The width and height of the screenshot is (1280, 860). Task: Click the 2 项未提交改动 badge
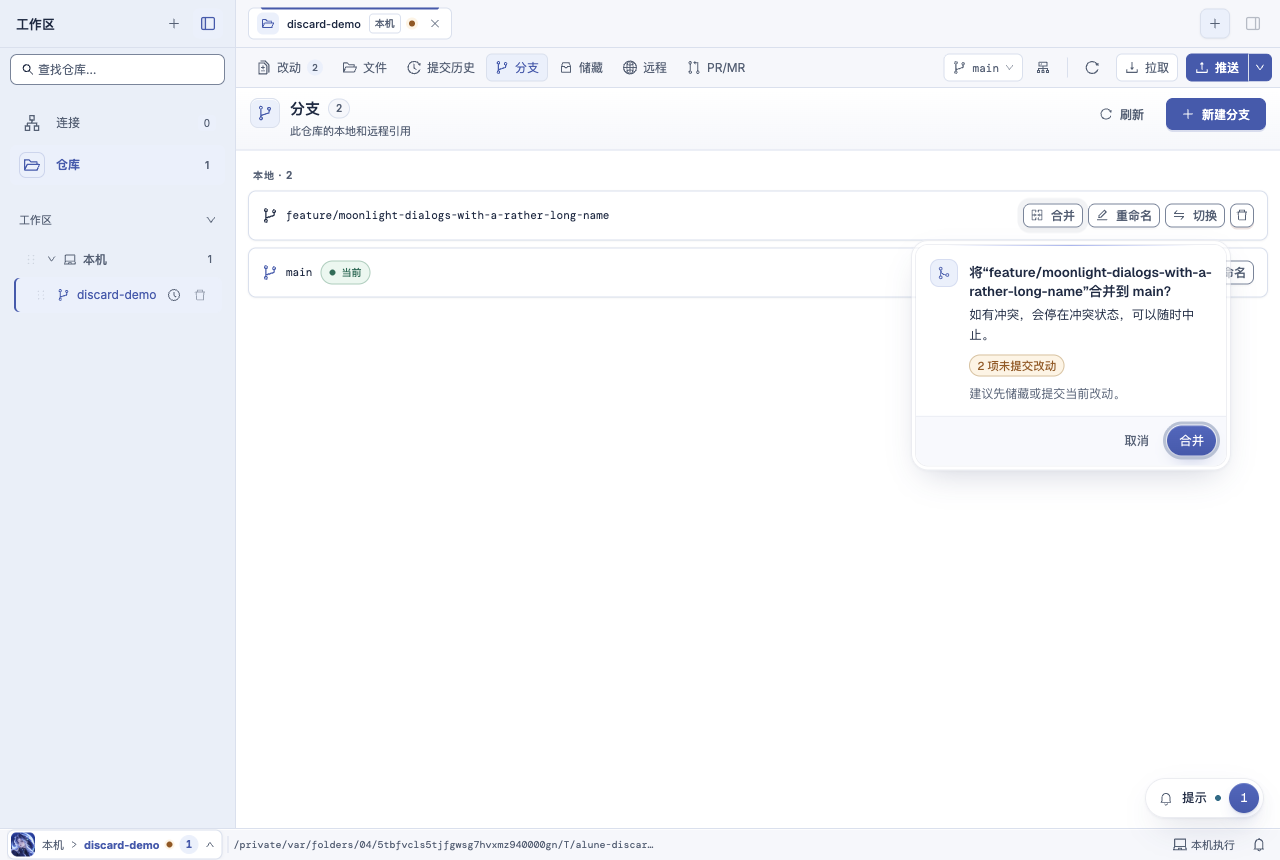[x=1017, y=366]
